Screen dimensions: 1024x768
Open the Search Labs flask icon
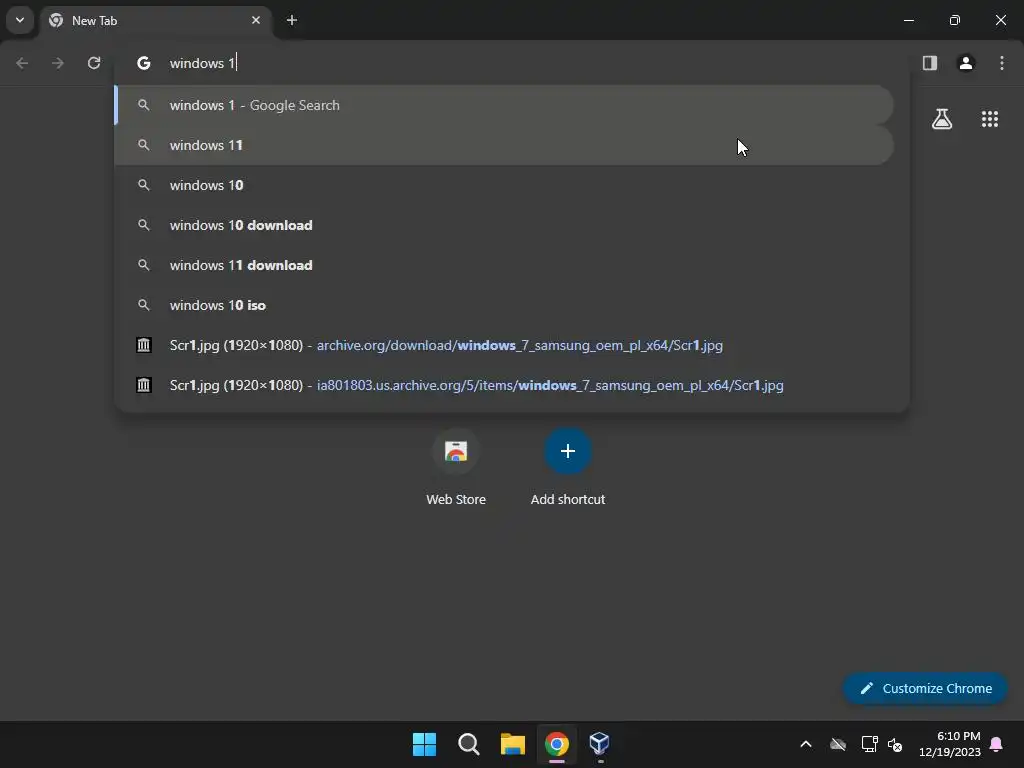(x=942, y=119)
